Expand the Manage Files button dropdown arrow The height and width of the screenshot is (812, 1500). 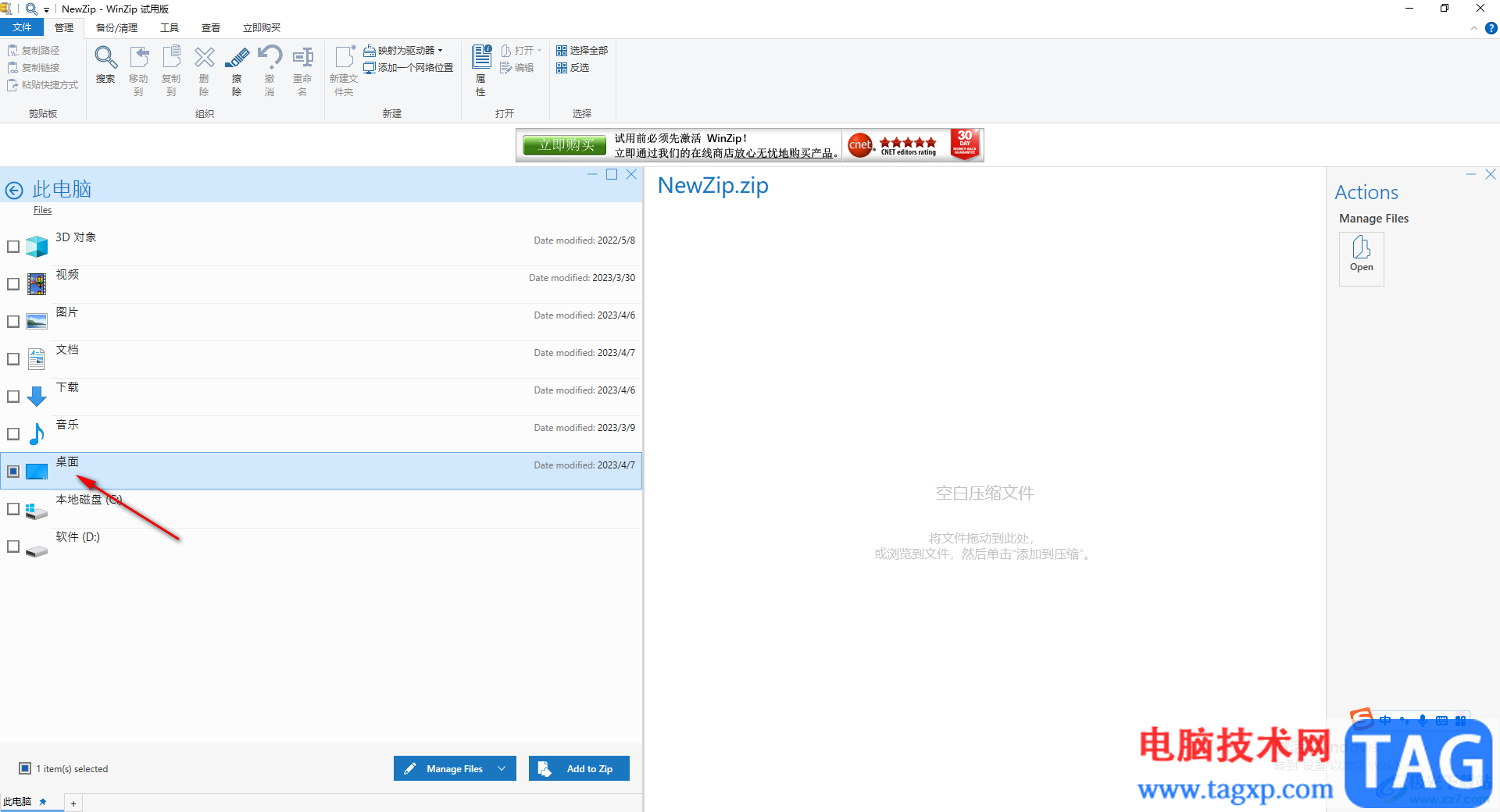pyautogui.click(x=502, y=768)
